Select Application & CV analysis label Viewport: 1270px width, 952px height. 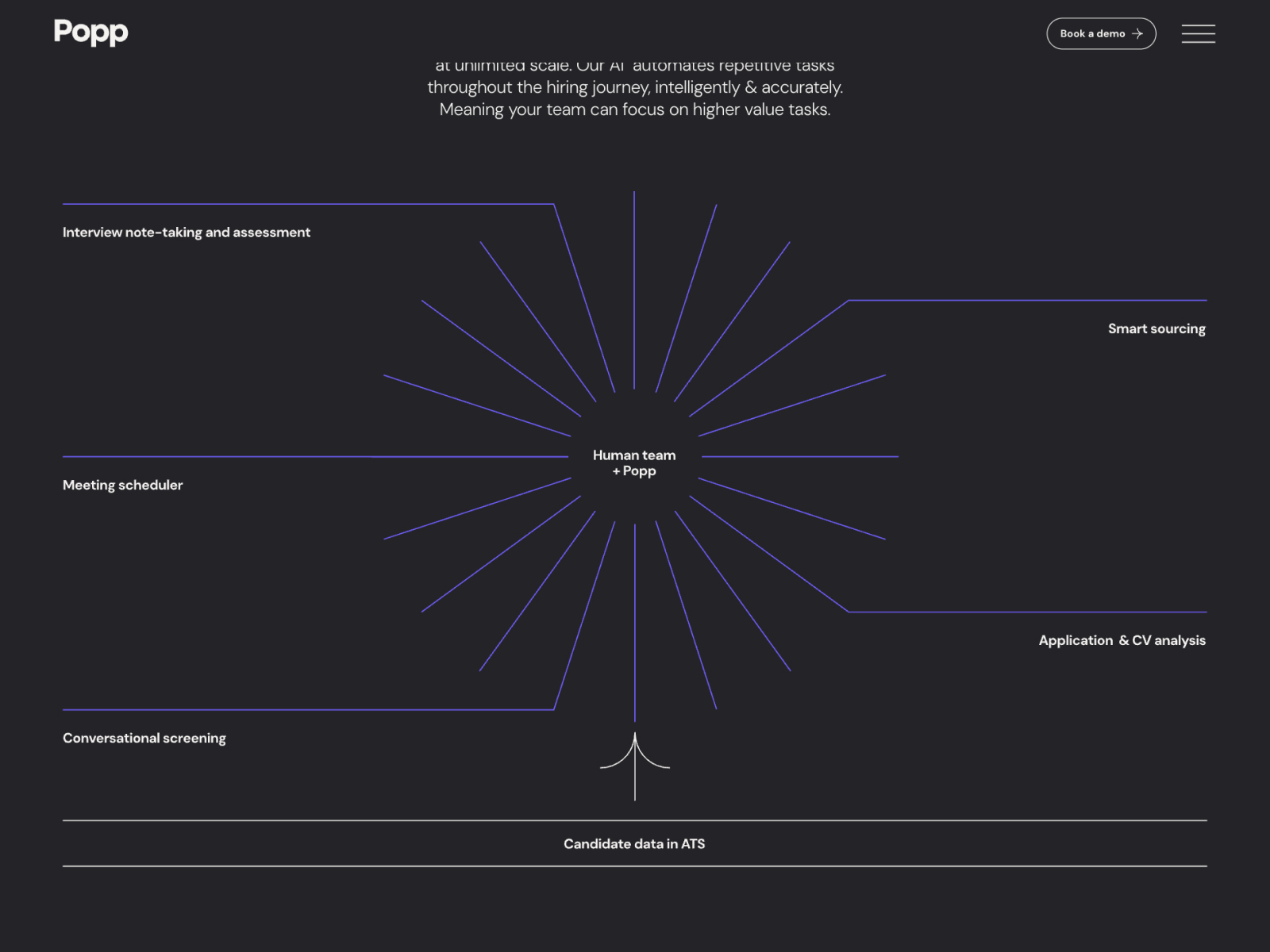point(1122,640)
